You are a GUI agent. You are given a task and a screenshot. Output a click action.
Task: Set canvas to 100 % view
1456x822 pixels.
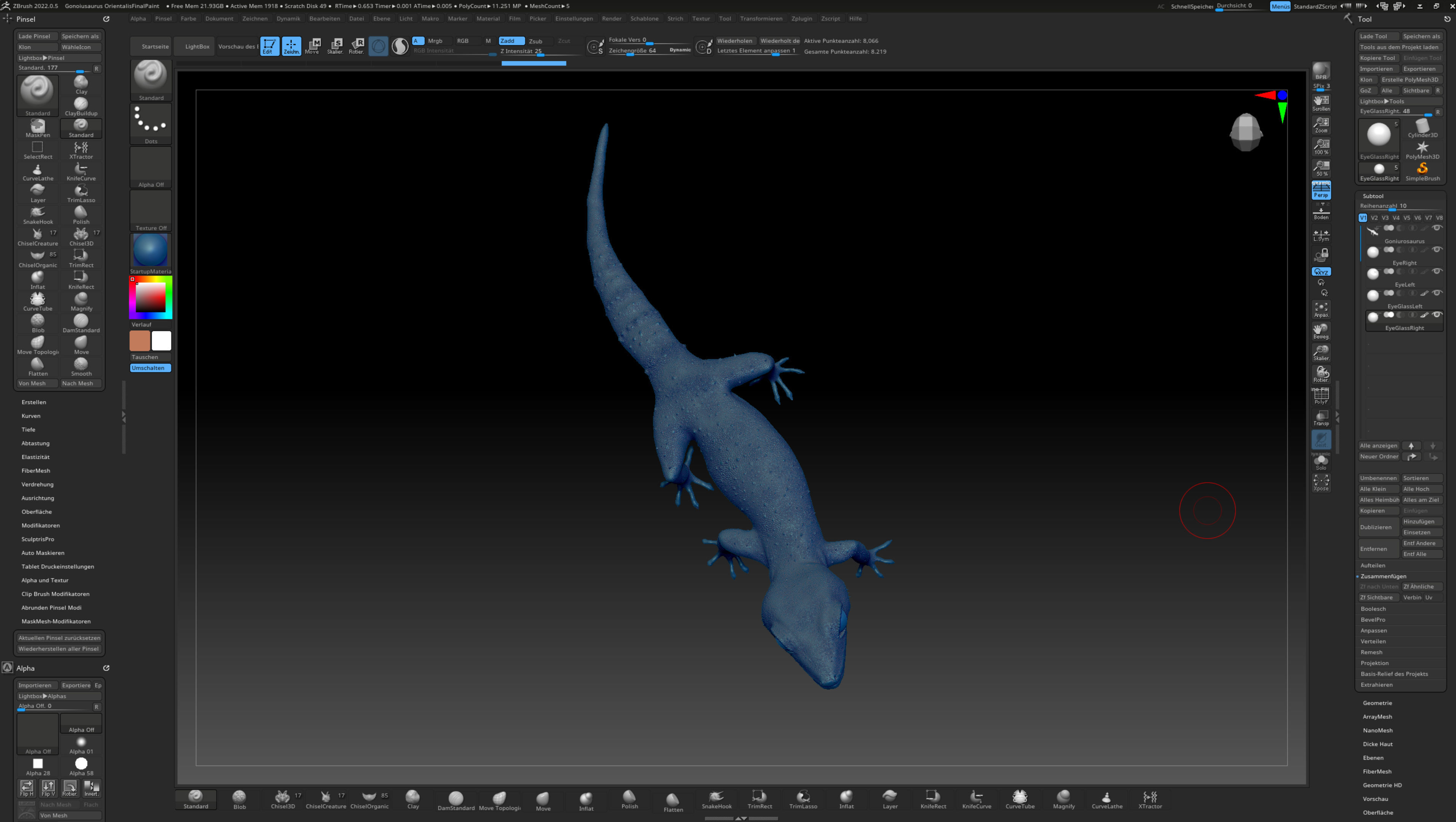(1321, 147)
